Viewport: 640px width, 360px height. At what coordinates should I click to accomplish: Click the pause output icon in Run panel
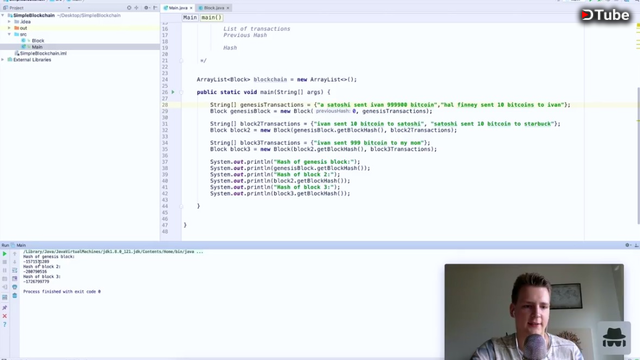(x=5, y=270)
